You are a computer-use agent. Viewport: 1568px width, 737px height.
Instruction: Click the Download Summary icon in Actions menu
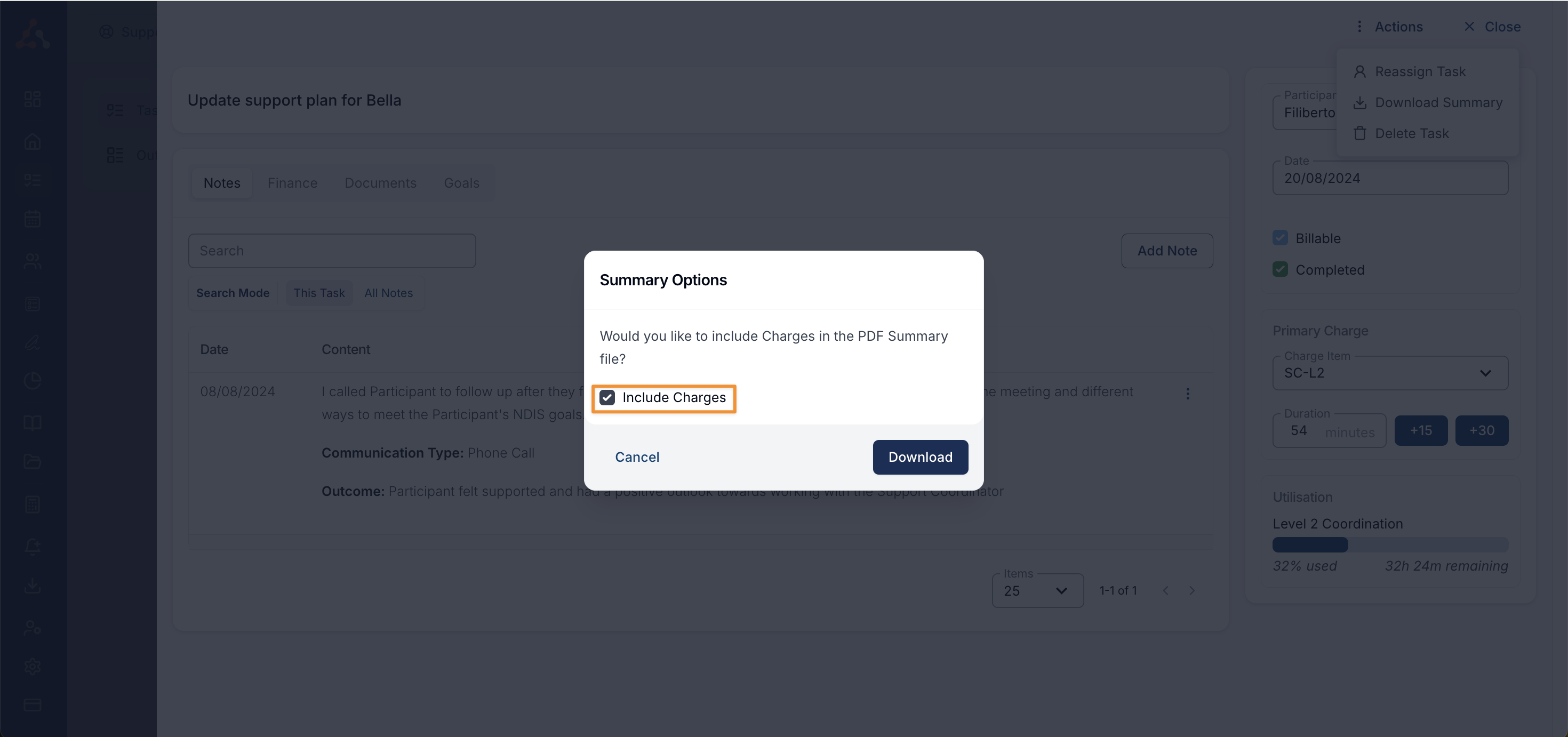1360,102
